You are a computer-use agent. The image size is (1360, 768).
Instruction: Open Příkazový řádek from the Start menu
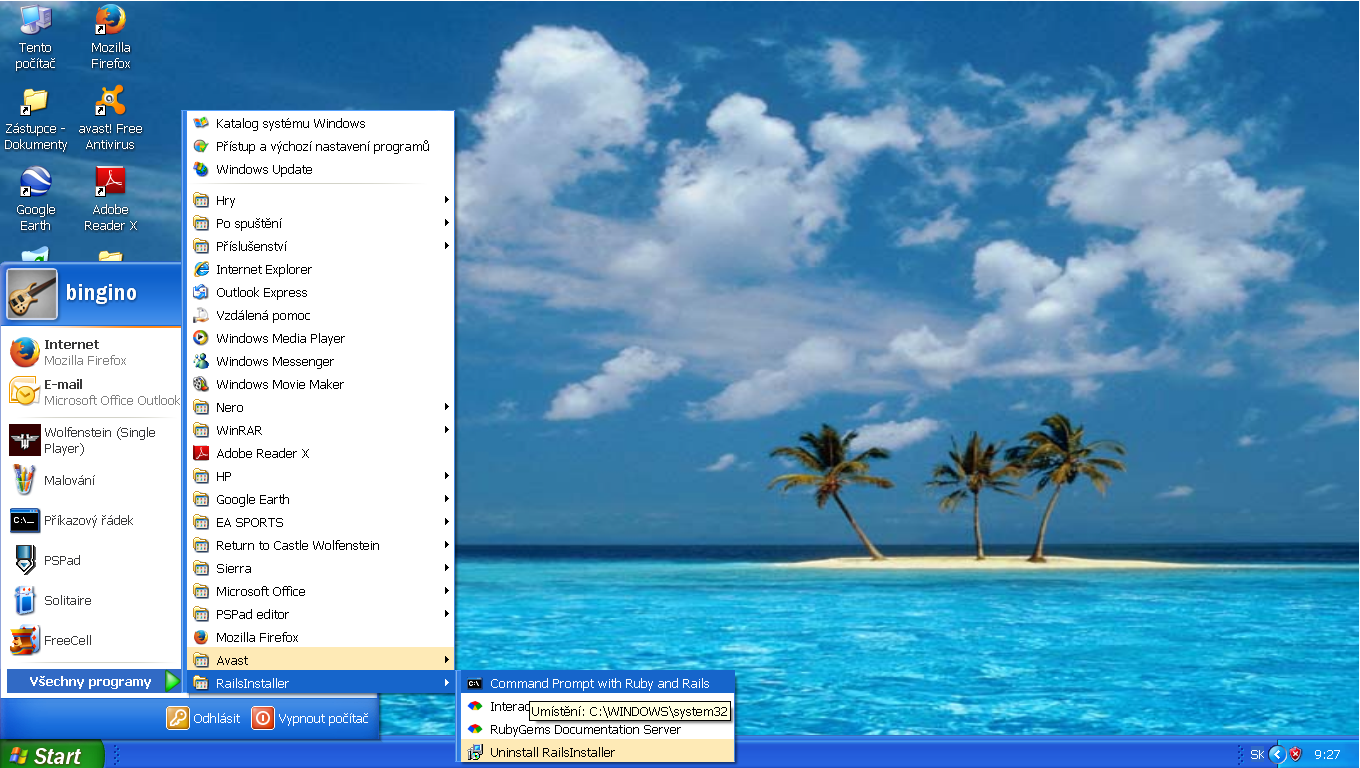93,520
